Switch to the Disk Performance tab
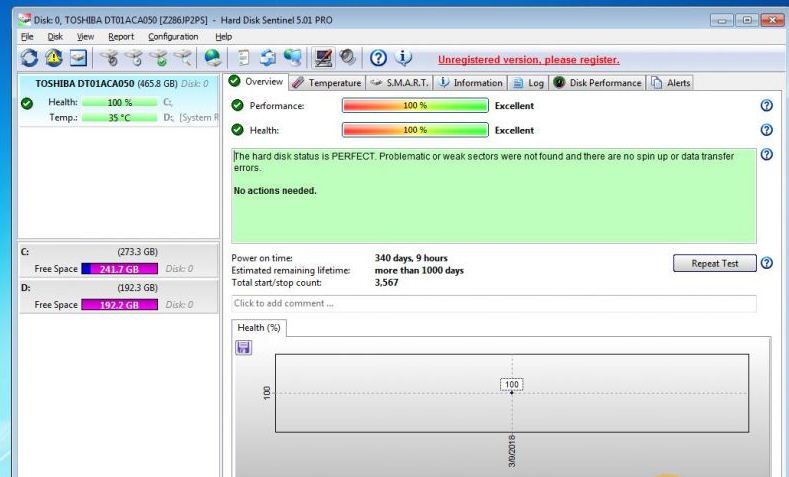 pos(597,83)
